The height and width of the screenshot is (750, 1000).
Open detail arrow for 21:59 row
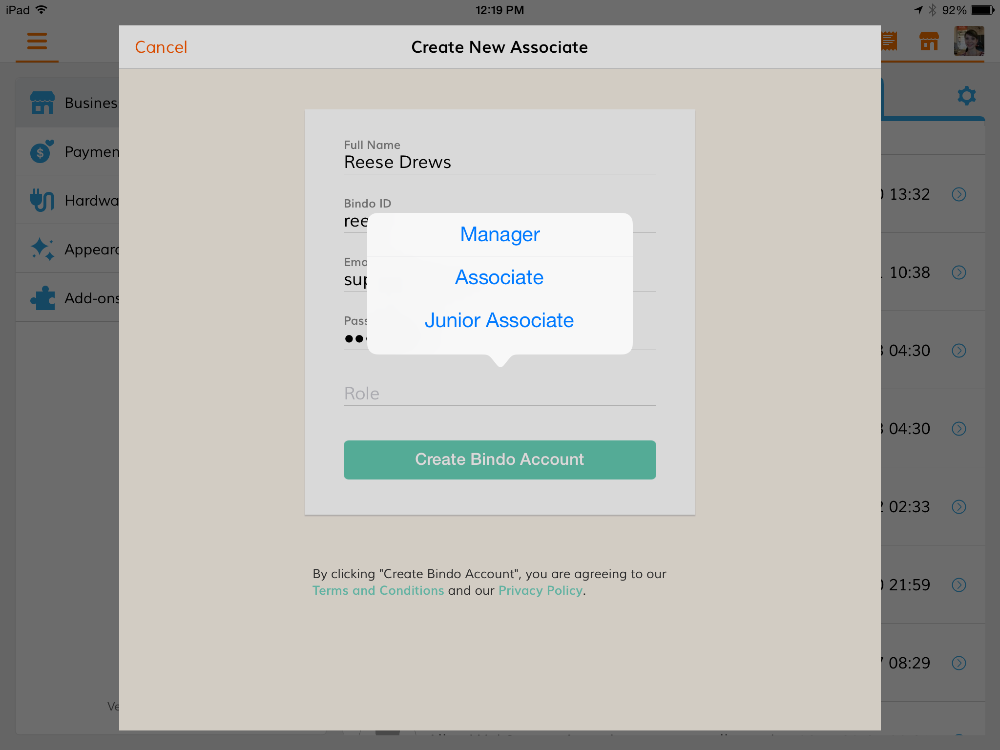tap(959, 585)
